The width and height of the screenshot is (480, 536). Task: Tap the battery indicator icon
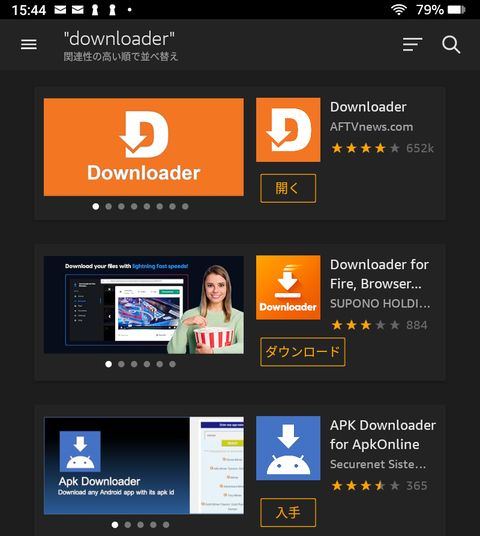tap(457, 10)
